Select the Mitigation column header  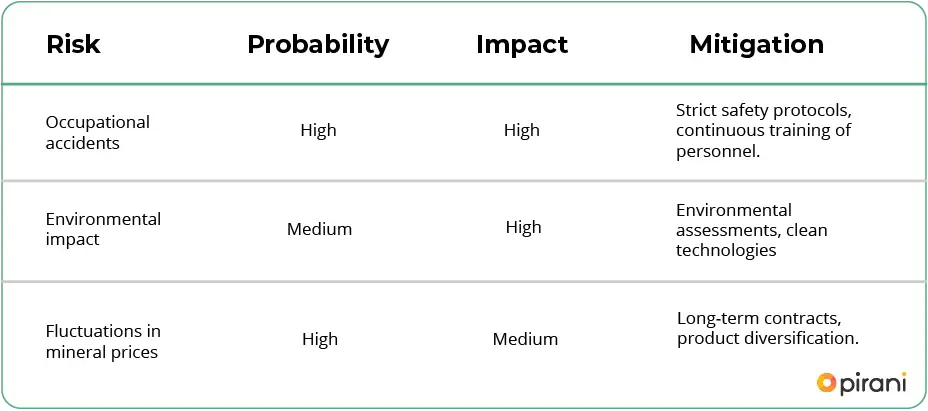[x=756, y=45]
